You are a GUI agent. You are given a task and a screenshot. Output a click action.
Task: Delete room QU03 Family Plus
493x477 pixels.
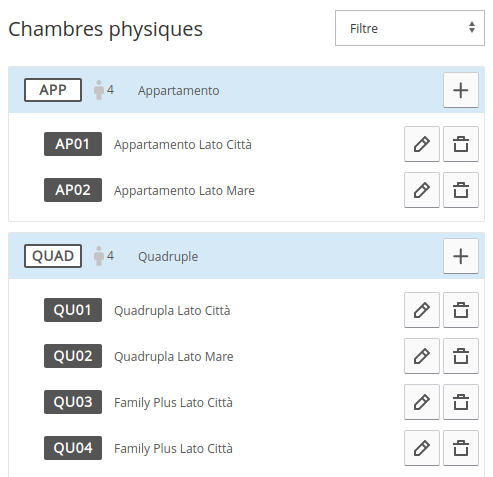click(x=461, y=402)
